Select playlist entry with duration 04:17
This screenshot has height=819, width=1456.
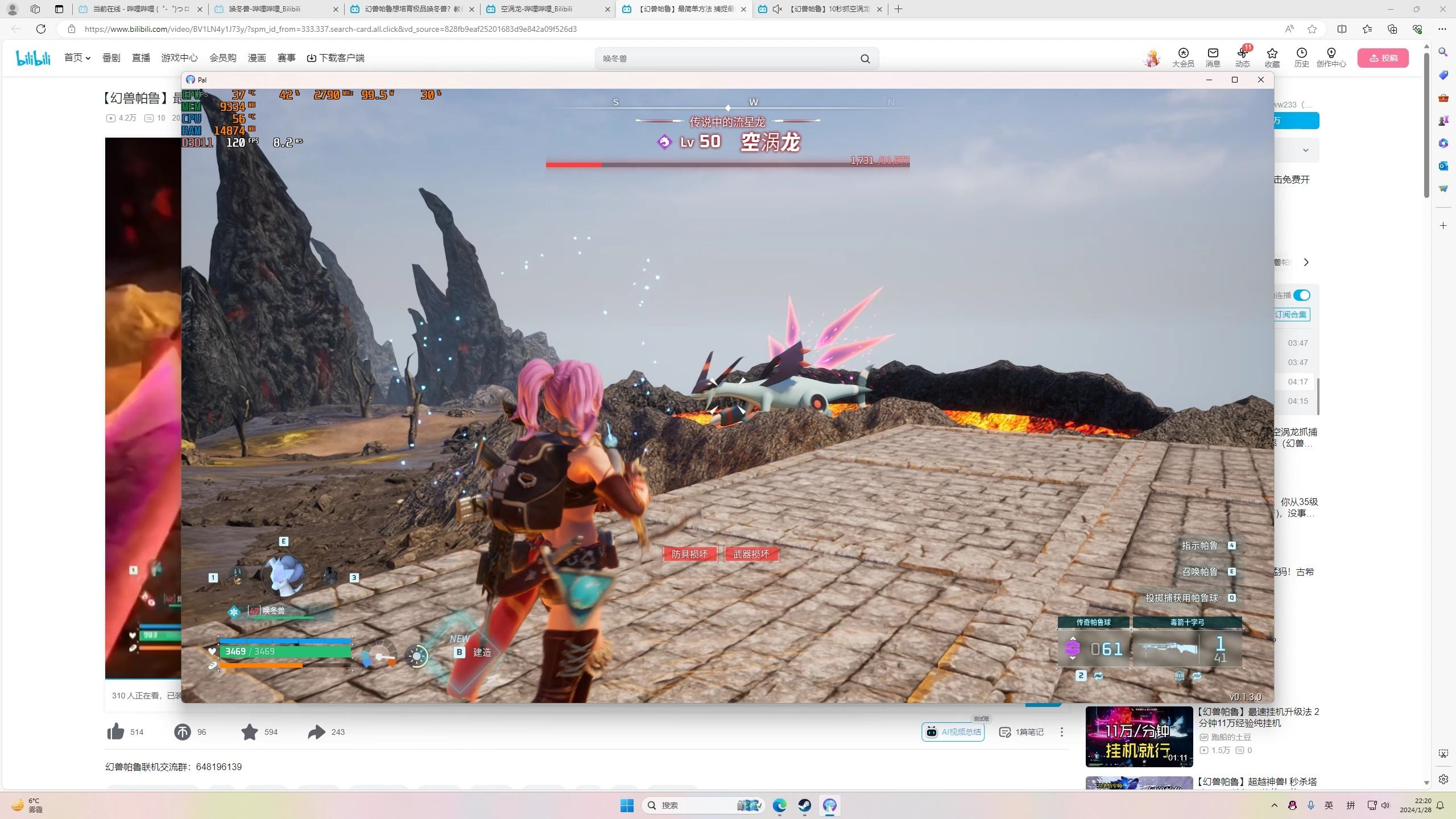pos(1298,382)
